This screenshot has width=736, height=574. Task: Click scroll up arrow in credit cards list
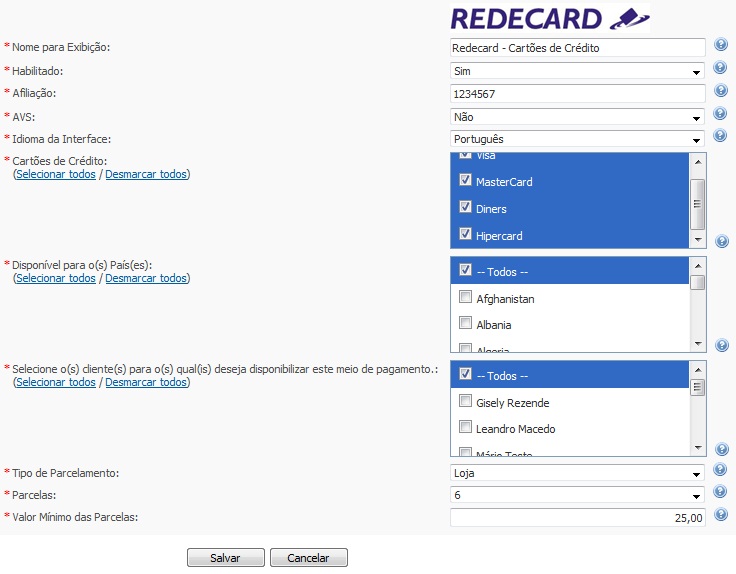(698, 162)
